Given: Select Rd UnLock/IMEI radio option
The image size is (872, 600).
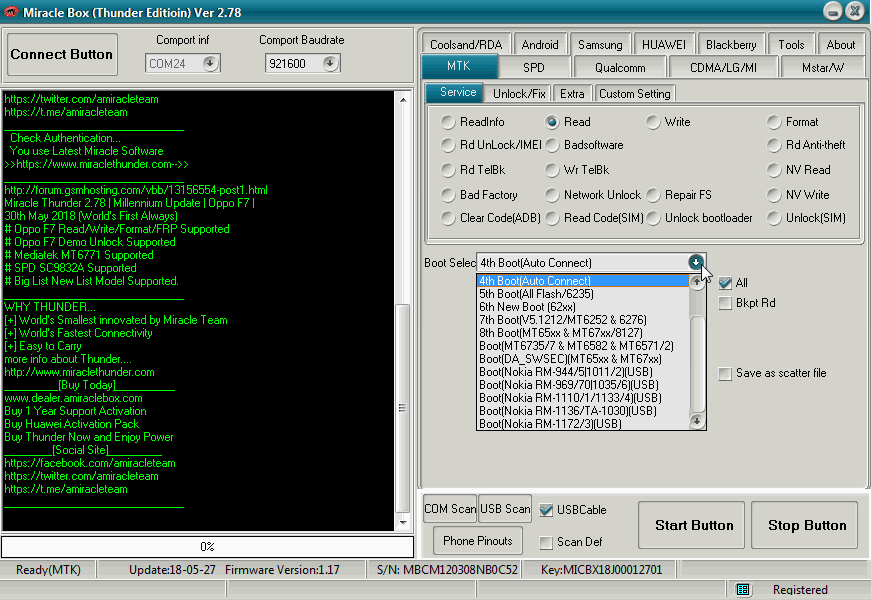Looking at the screenshot, I should (448, 145).
